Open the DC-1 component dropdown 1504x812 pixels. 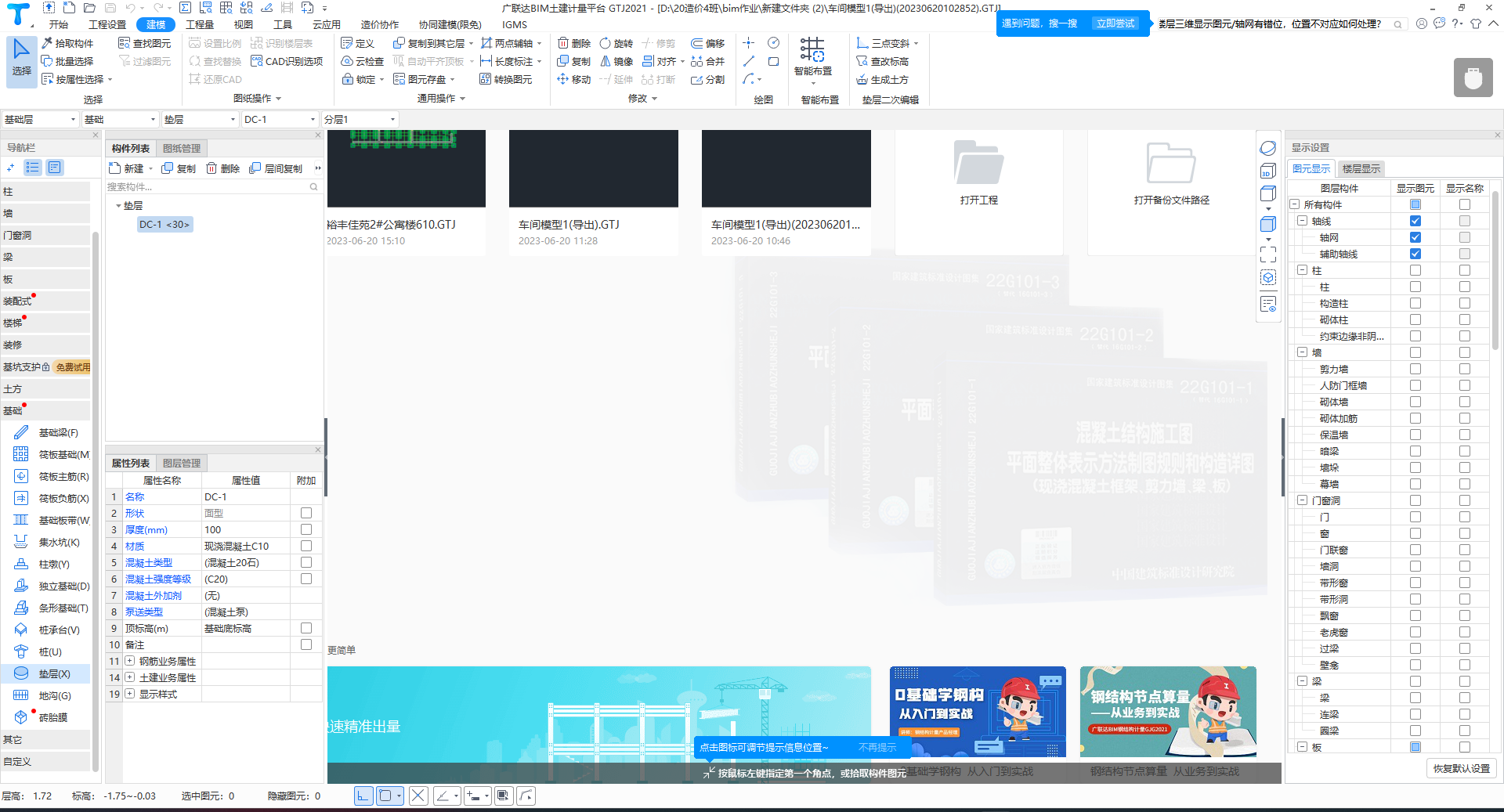280,119
